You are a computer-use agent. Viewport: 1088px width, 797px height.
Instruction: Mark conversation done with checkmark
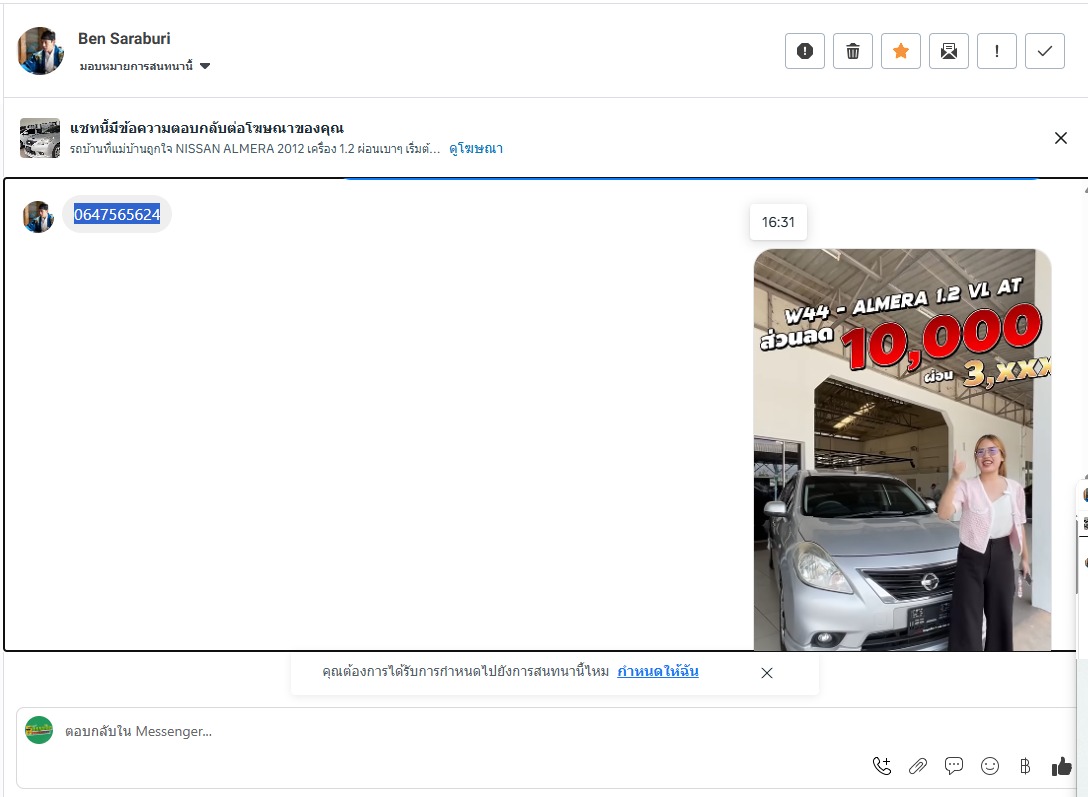click(x=1044, y=51)
